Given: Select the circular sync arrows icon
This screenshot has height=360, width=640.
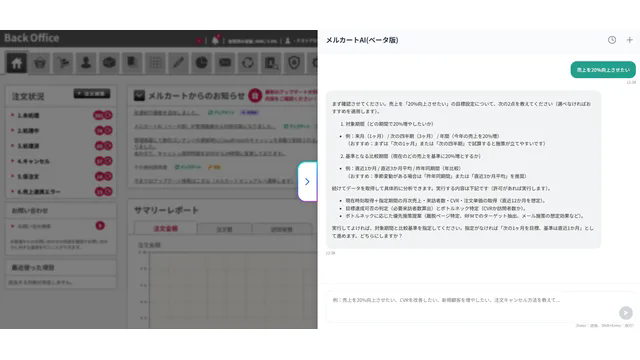Looking at the screenshot, I should point(248,63).
